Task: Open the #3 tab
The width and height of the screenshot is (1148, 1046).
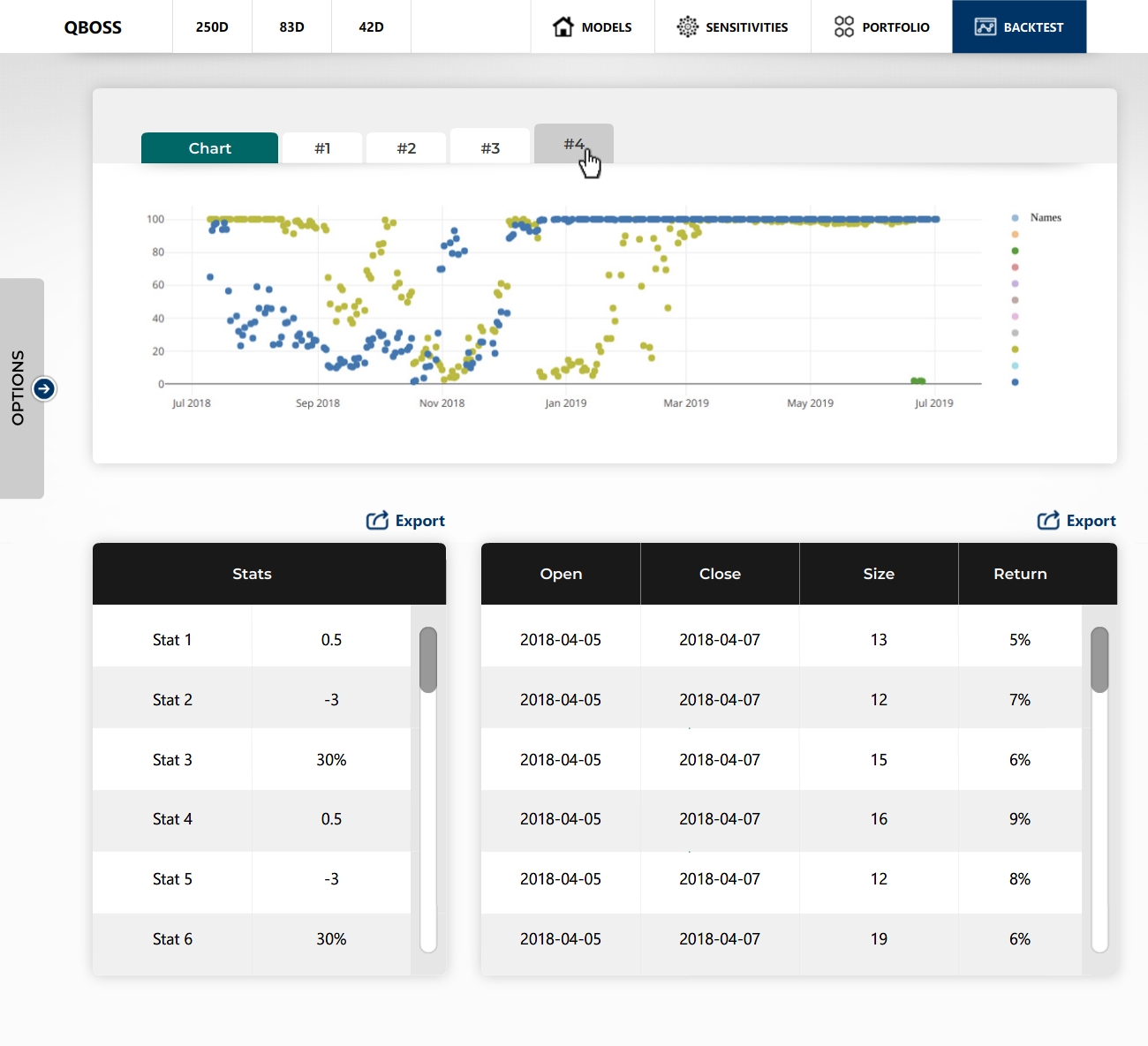Action: pos(490,148)
